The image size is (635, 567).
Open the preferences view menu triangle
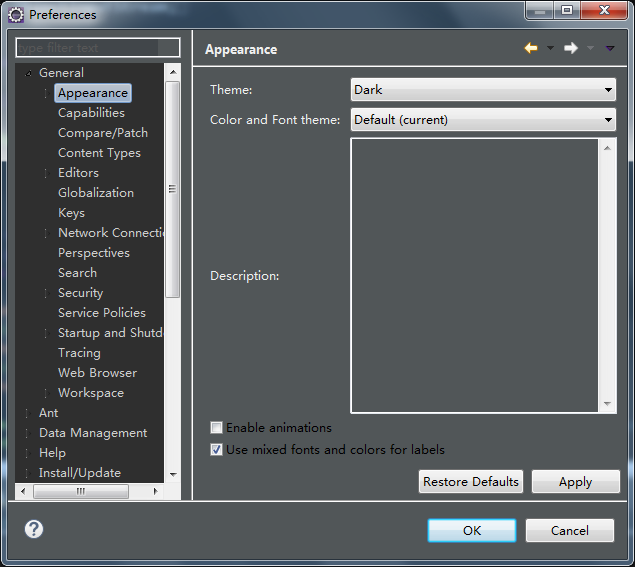click(610, 48)
